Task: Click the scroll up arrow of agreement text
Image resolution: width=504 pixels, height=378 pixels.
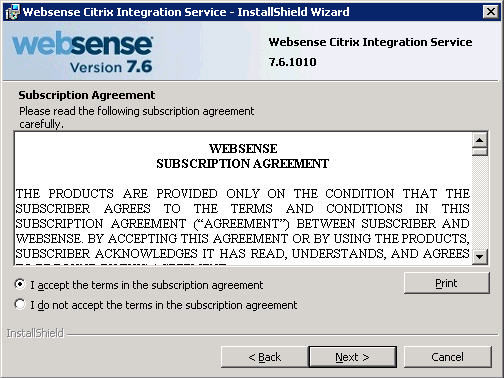Action: (x=480, y=140)
